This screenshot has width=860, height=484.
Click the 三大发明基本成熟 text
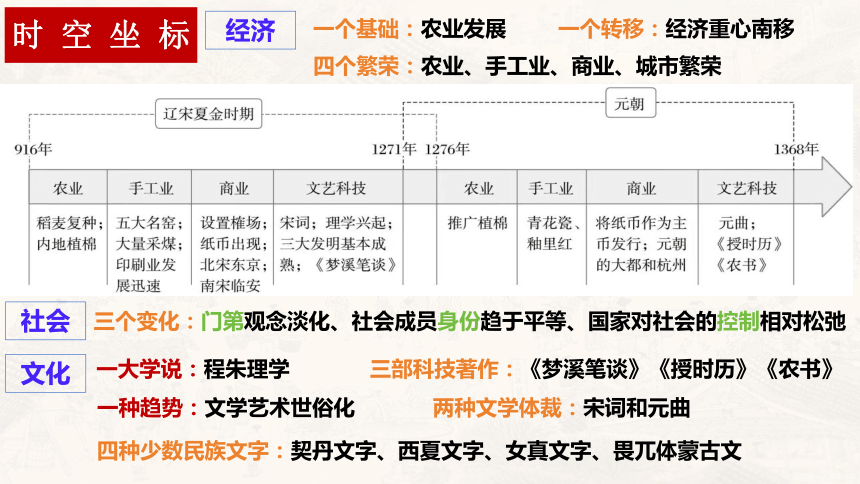click(333, 254)
